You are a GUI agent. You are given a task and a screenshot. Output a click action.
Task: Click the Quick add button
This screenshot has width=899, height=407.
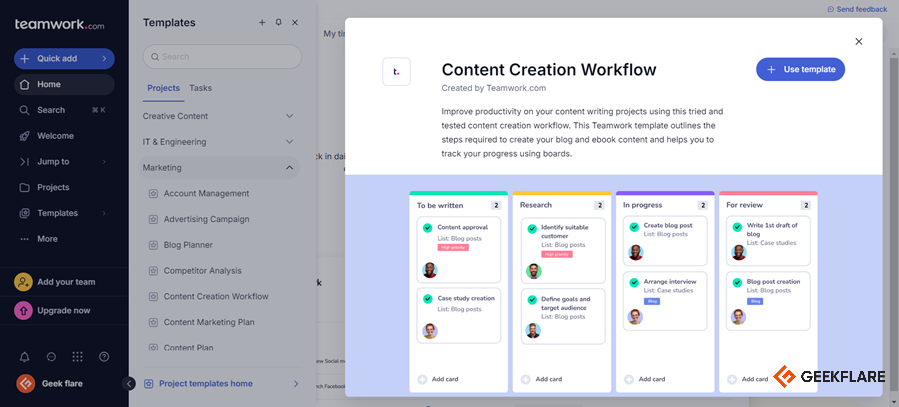pos(64,58)
